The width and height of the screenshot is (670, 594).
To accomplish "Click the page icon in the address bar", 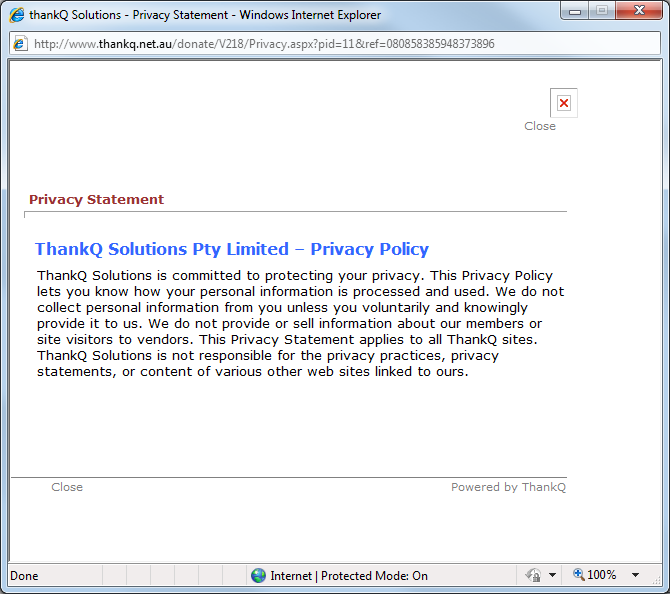I will [x=21, y=44].
